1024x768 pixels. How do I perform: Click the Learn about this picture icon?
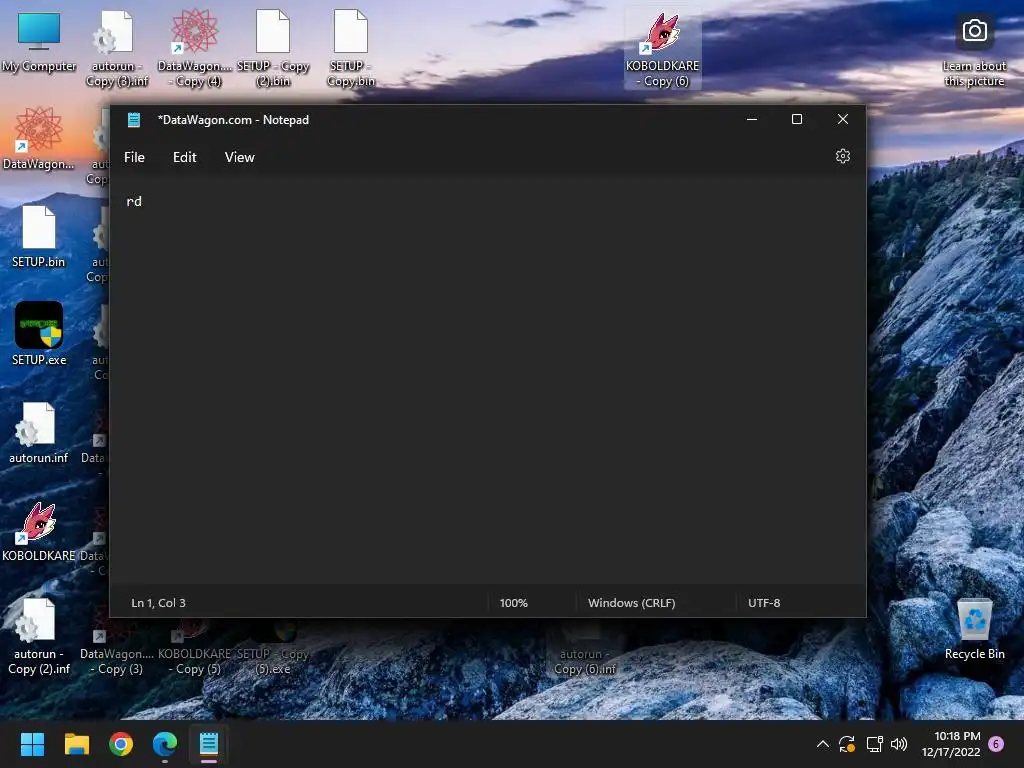(x=974, y=50)
